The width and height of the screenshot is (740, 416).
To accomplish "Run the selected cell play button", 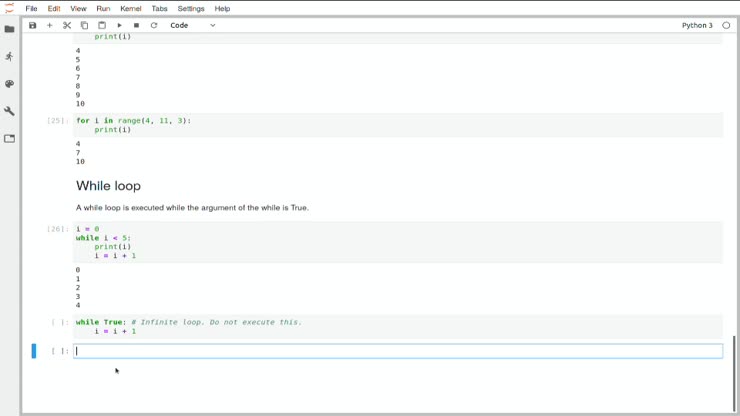I will tap(119, 25).
